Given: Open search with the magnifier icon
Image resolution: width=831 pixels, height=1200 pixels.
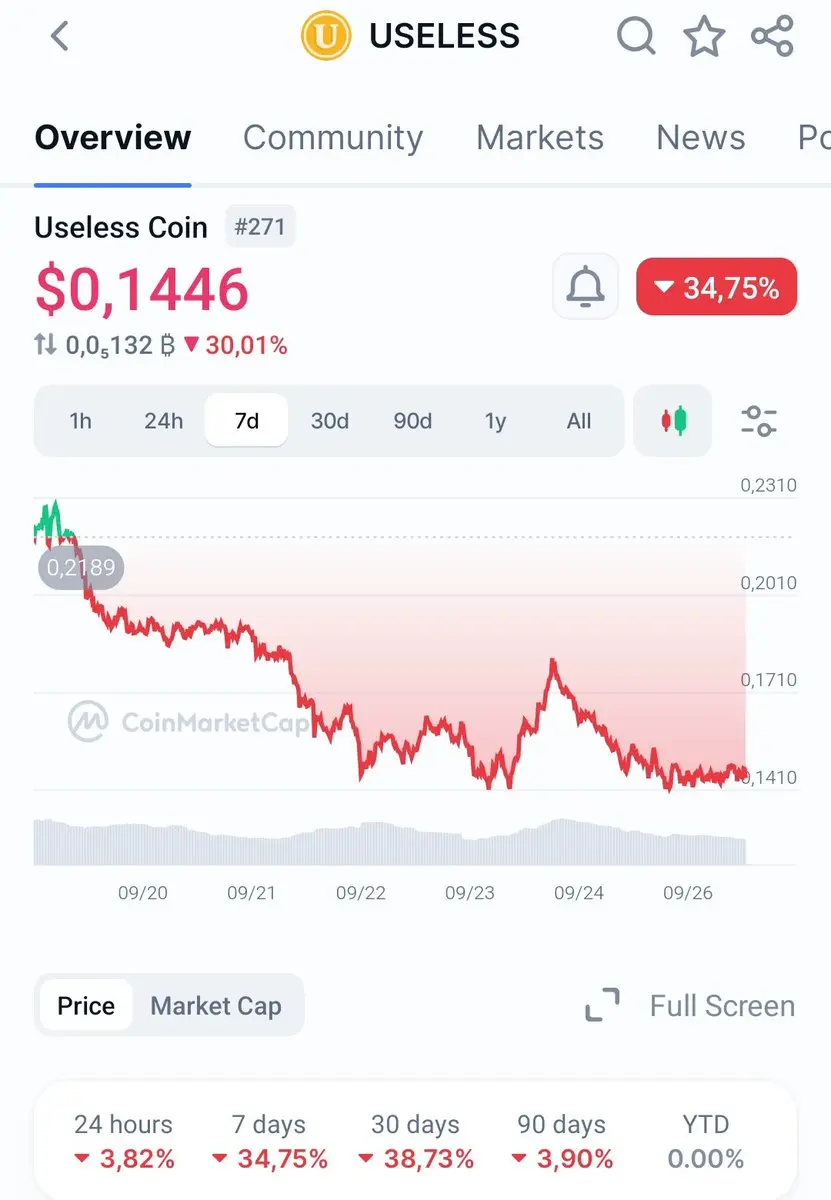Looking at the screenshot, I should click(636, 37).
